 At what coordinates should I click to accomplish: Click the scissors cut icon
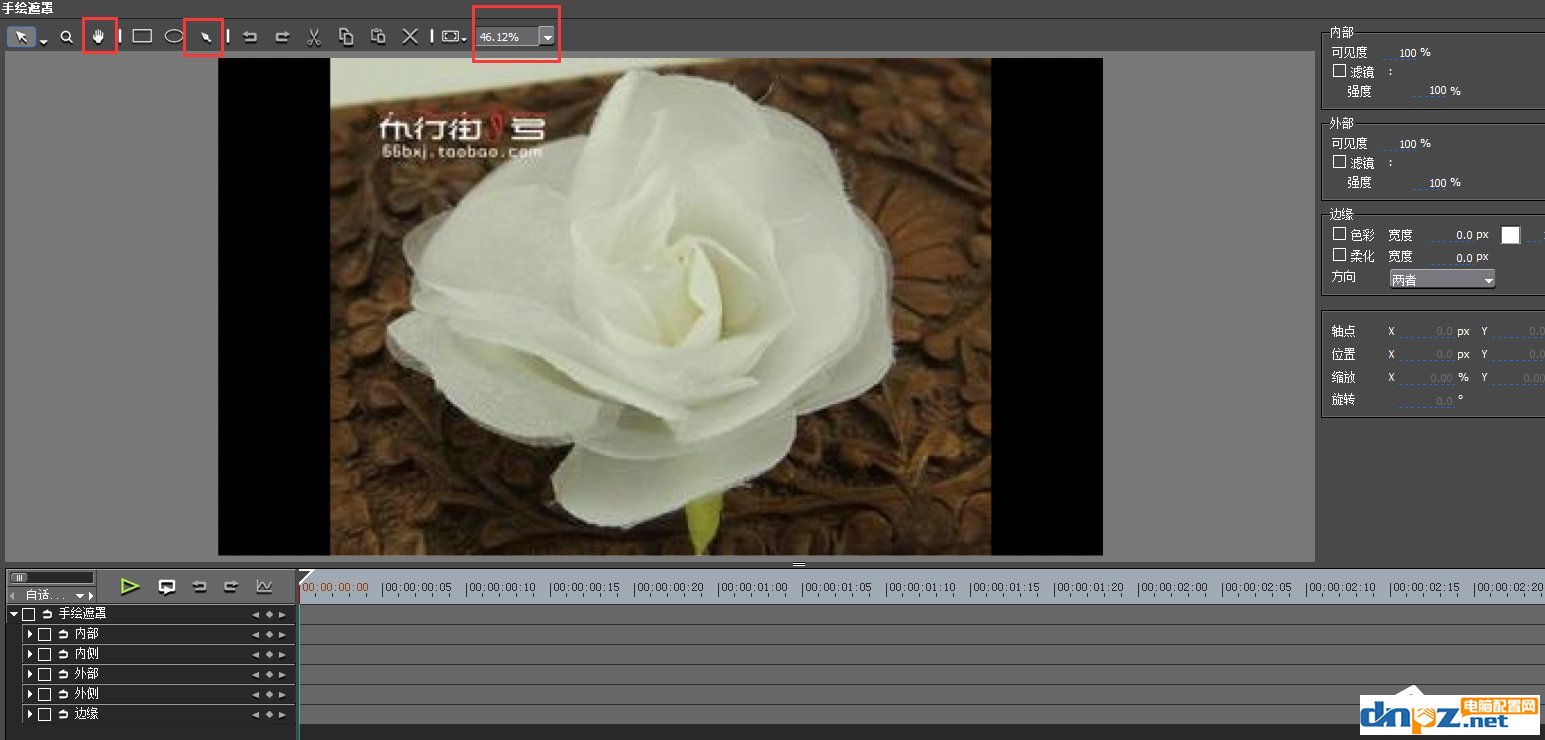coord(313,37)
